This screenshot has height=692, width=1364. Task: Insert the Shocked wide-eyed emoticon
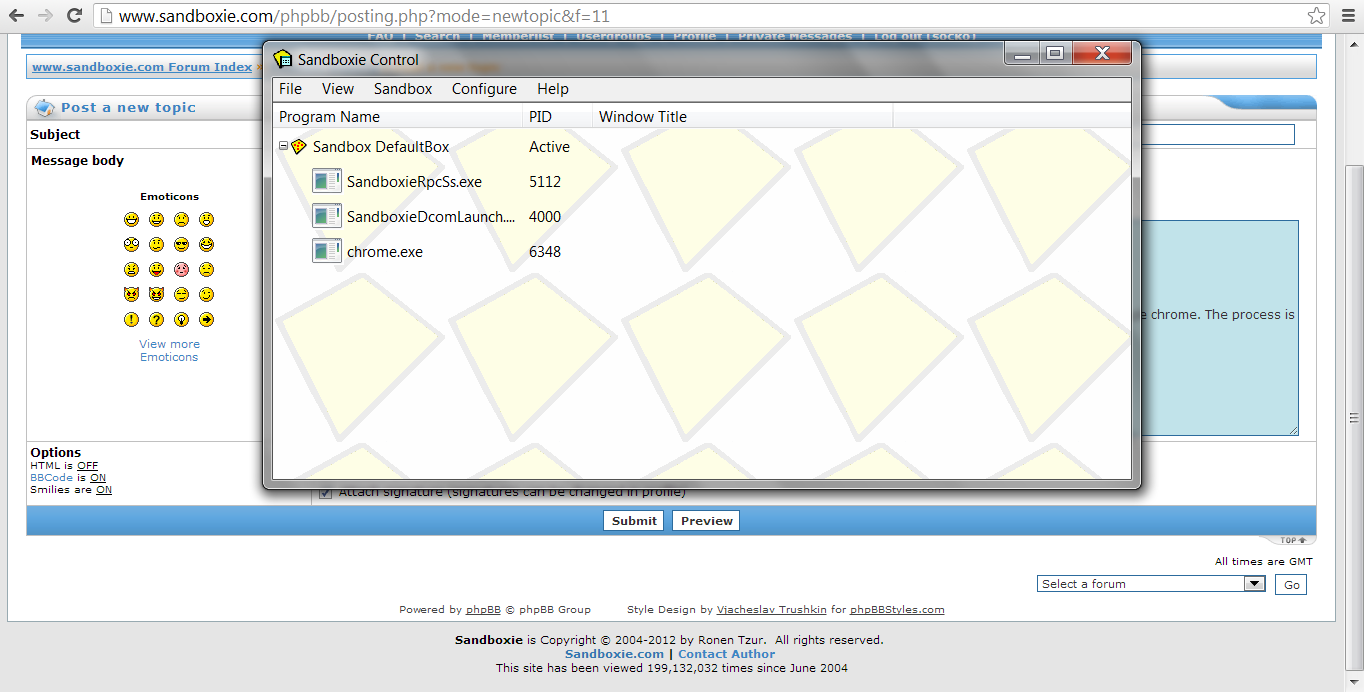pyautogui.click(x=131, y=244)
